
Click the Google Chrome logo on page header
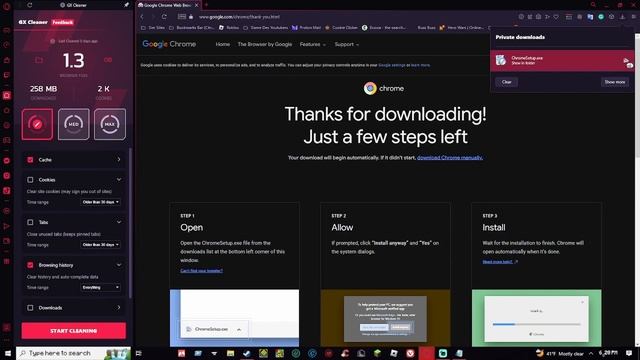click(x=169, y=44)
